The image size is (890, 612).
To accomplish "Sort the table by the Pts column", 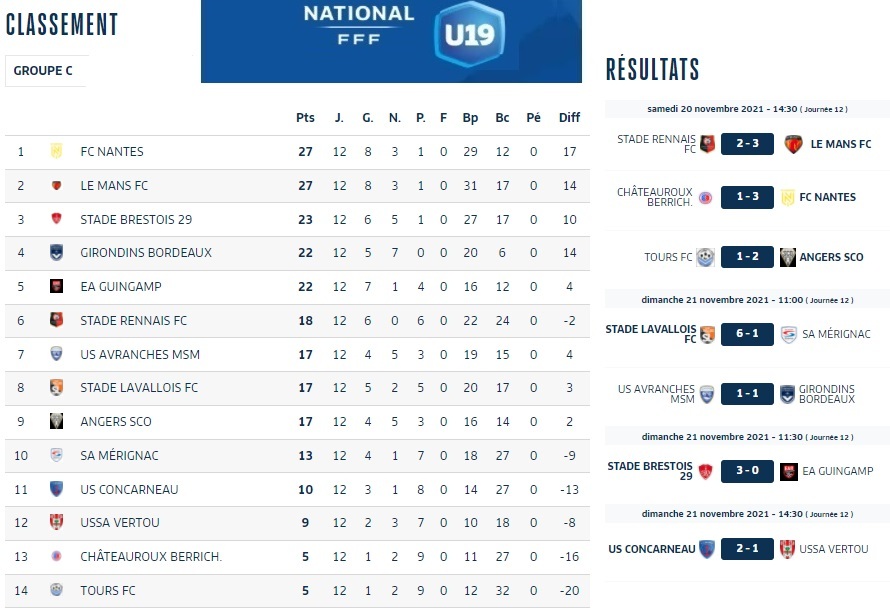I will tap(305, 118).
